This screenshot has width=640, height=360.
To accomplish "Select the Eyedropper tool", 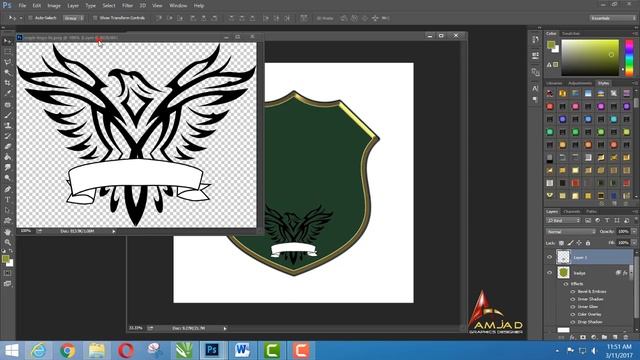I will click(7, 93).
